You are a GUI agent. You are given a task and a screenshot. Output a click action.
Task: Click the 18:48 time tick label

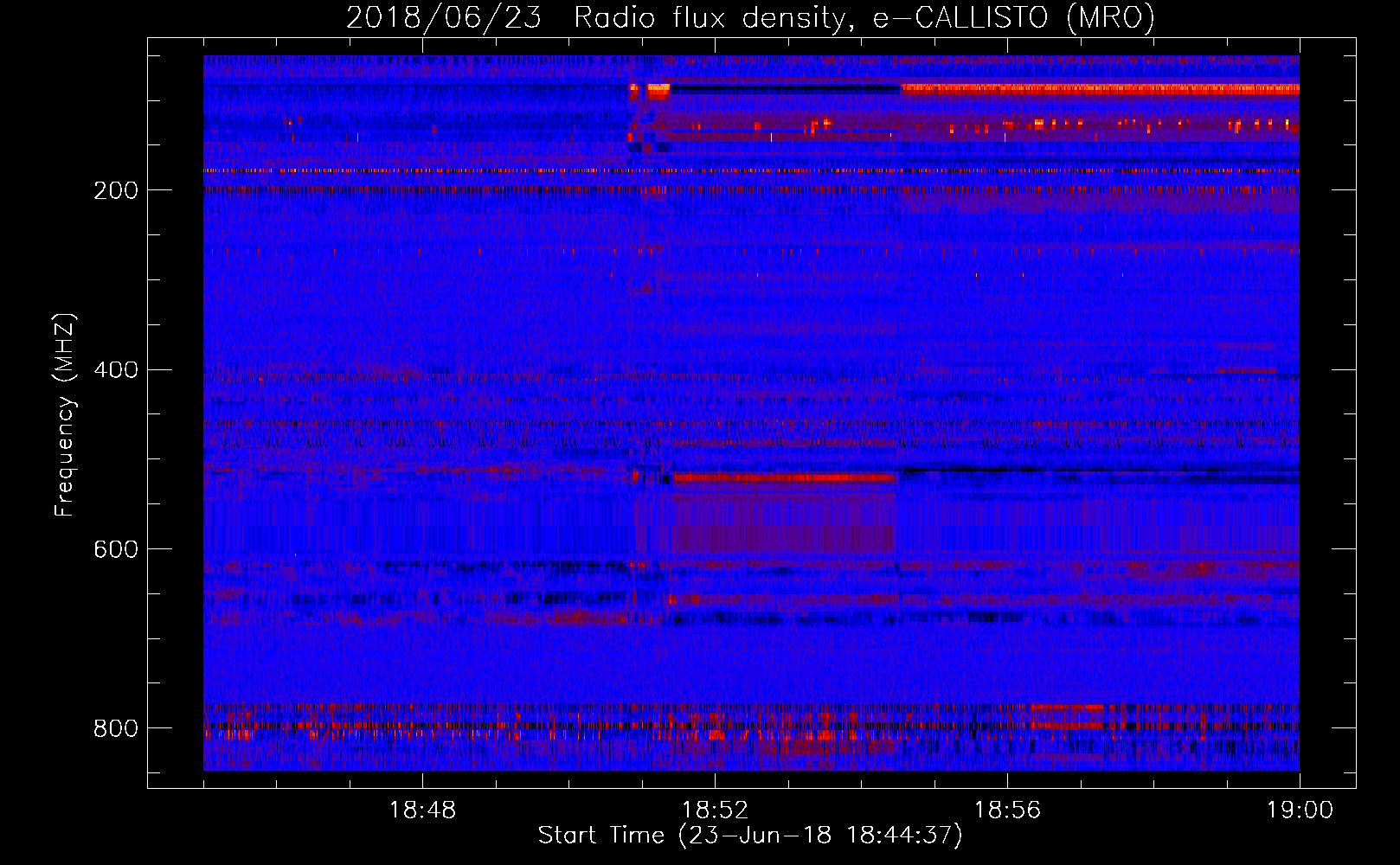coord(422,811)
